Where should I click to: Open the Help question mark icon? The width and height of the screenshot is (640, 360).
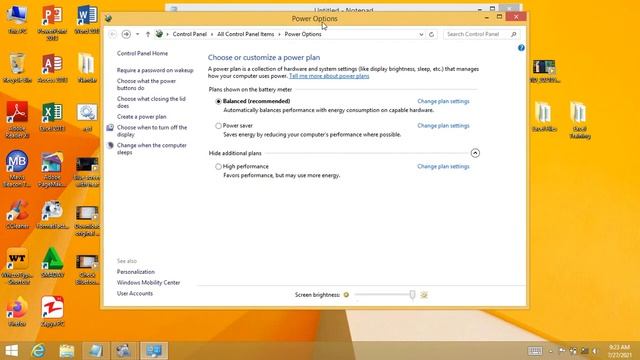tap(521, 48)
